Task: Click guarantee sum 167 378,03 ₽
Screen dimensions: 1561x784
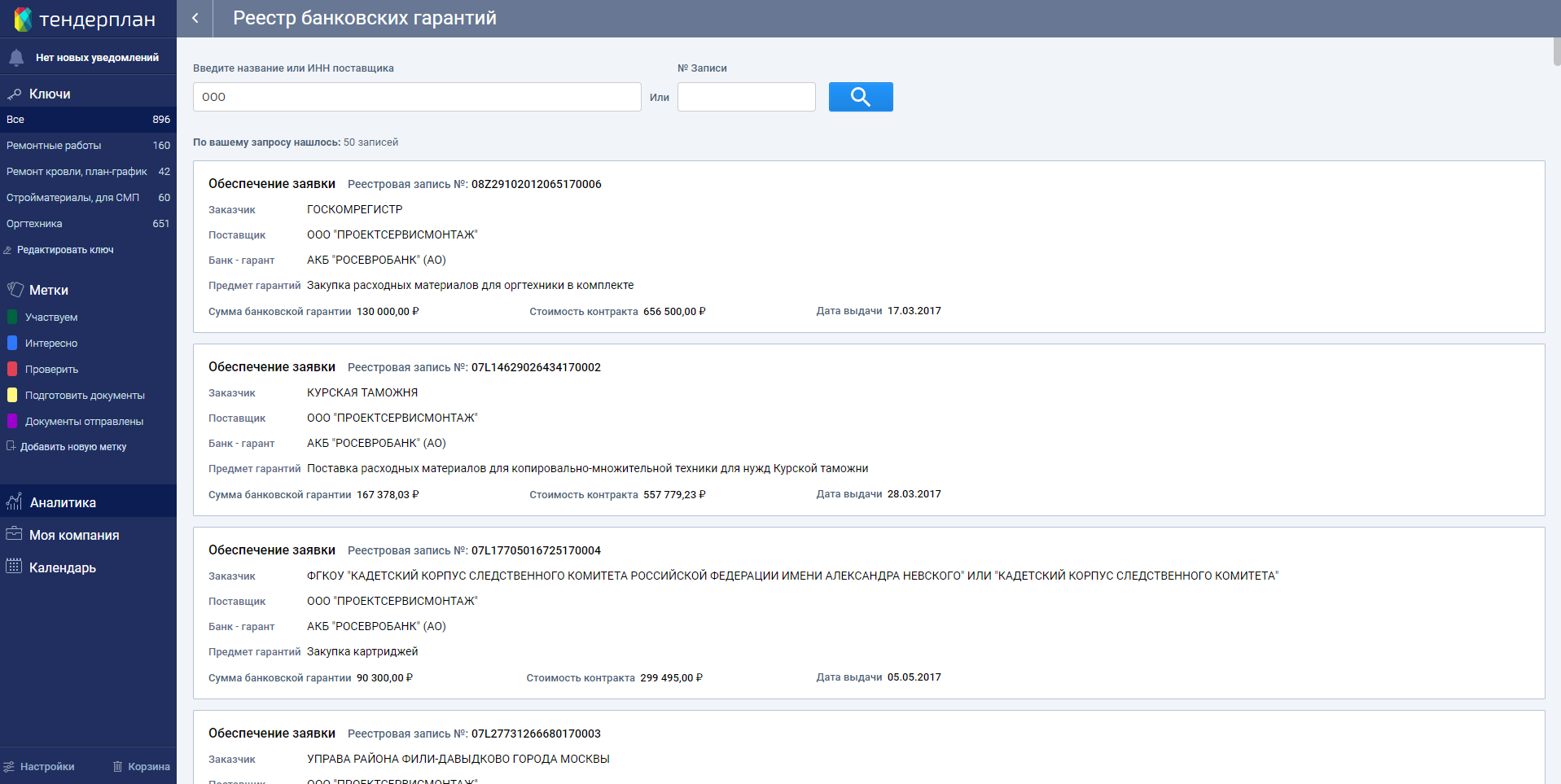Action: [388, 494]
